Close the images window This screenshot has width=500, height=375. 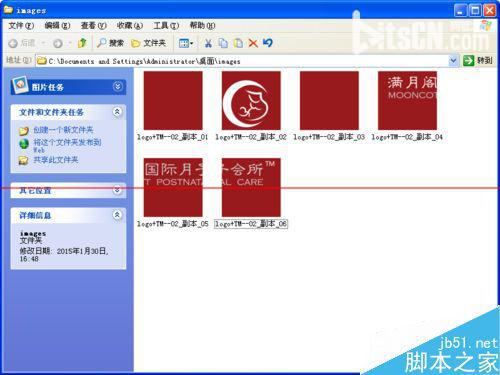click(x=490, y=11)
